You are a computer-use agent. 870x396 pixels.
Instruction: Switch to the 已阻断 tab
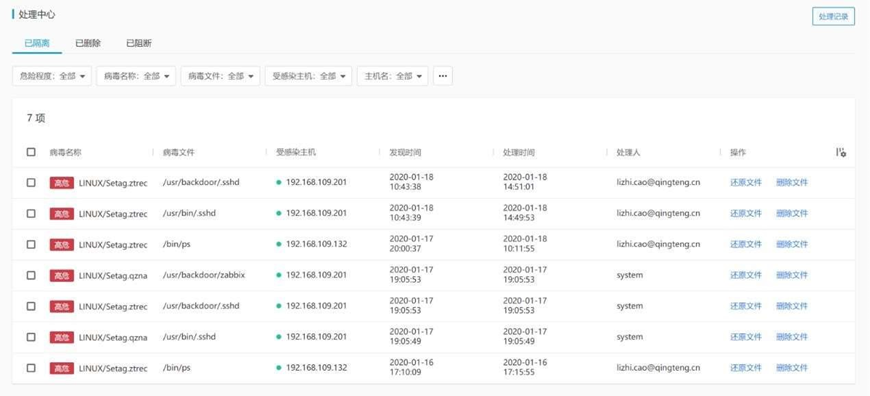139,43
